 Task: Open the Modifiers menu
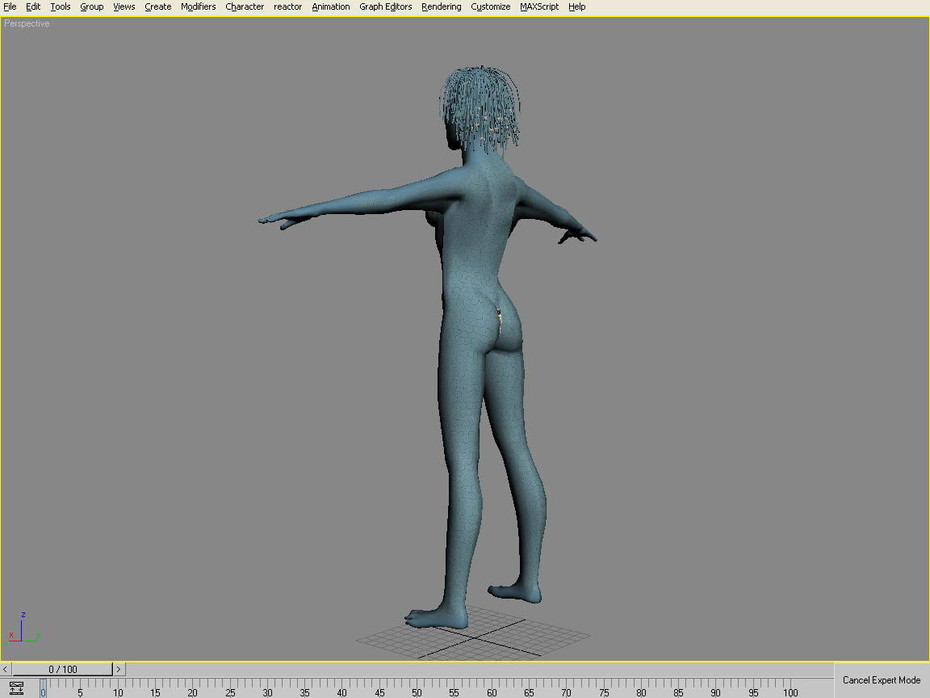(198, 7)
